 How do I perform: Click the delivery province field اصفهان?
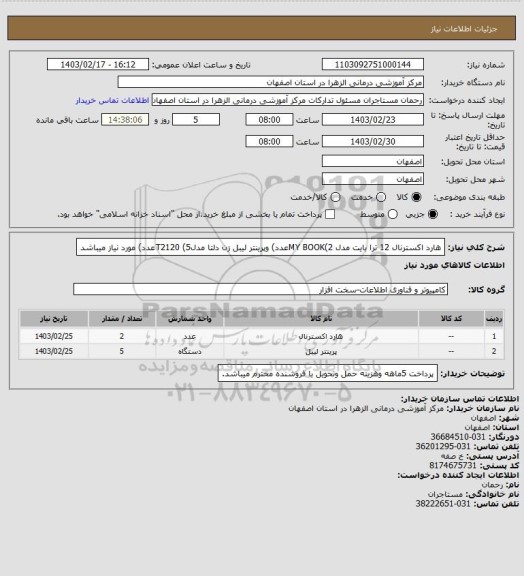click(373, 161)
